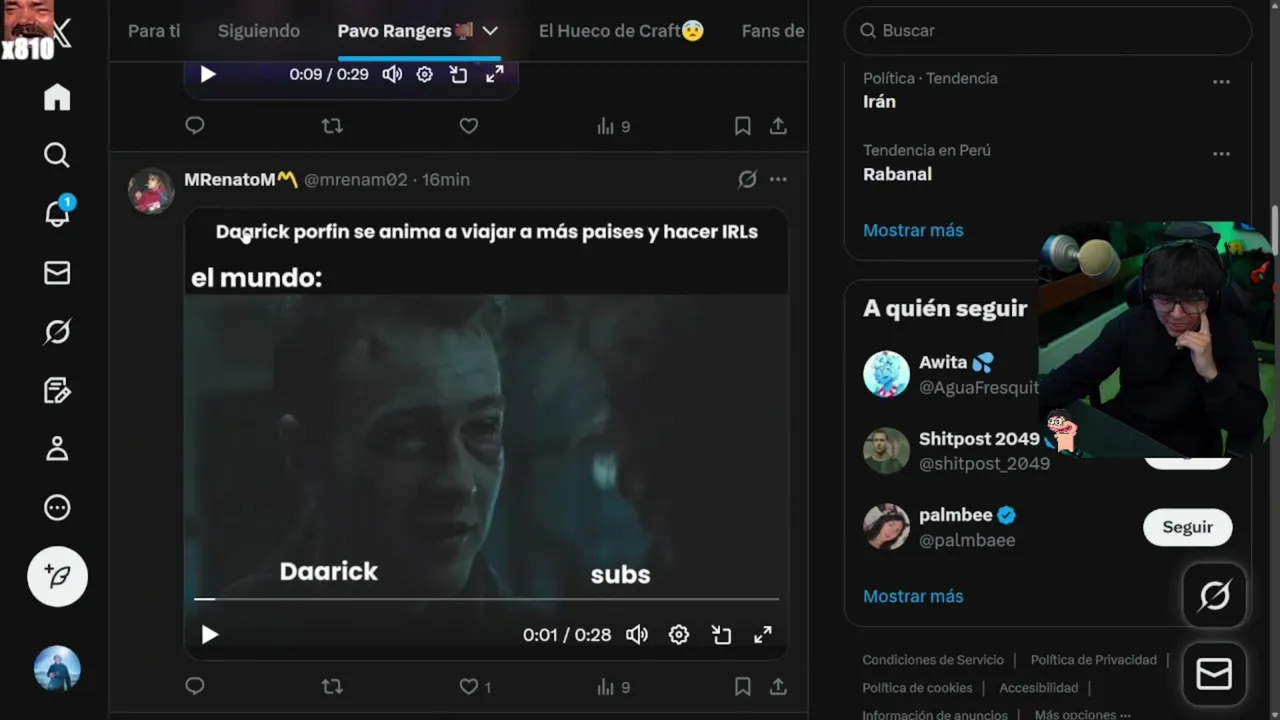Expand upper video to fullscreen
The height and width of the screenshot is (720, 1280).
pyautogui.click(x=494, y=74)
